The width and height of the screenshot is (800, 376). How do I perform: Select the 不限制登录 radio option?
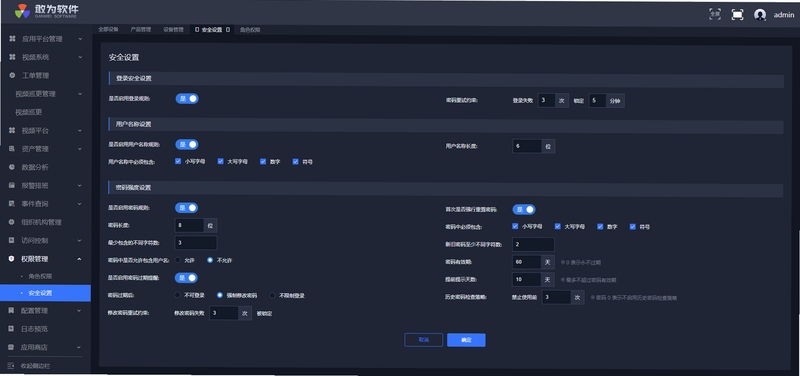point(272,295)
